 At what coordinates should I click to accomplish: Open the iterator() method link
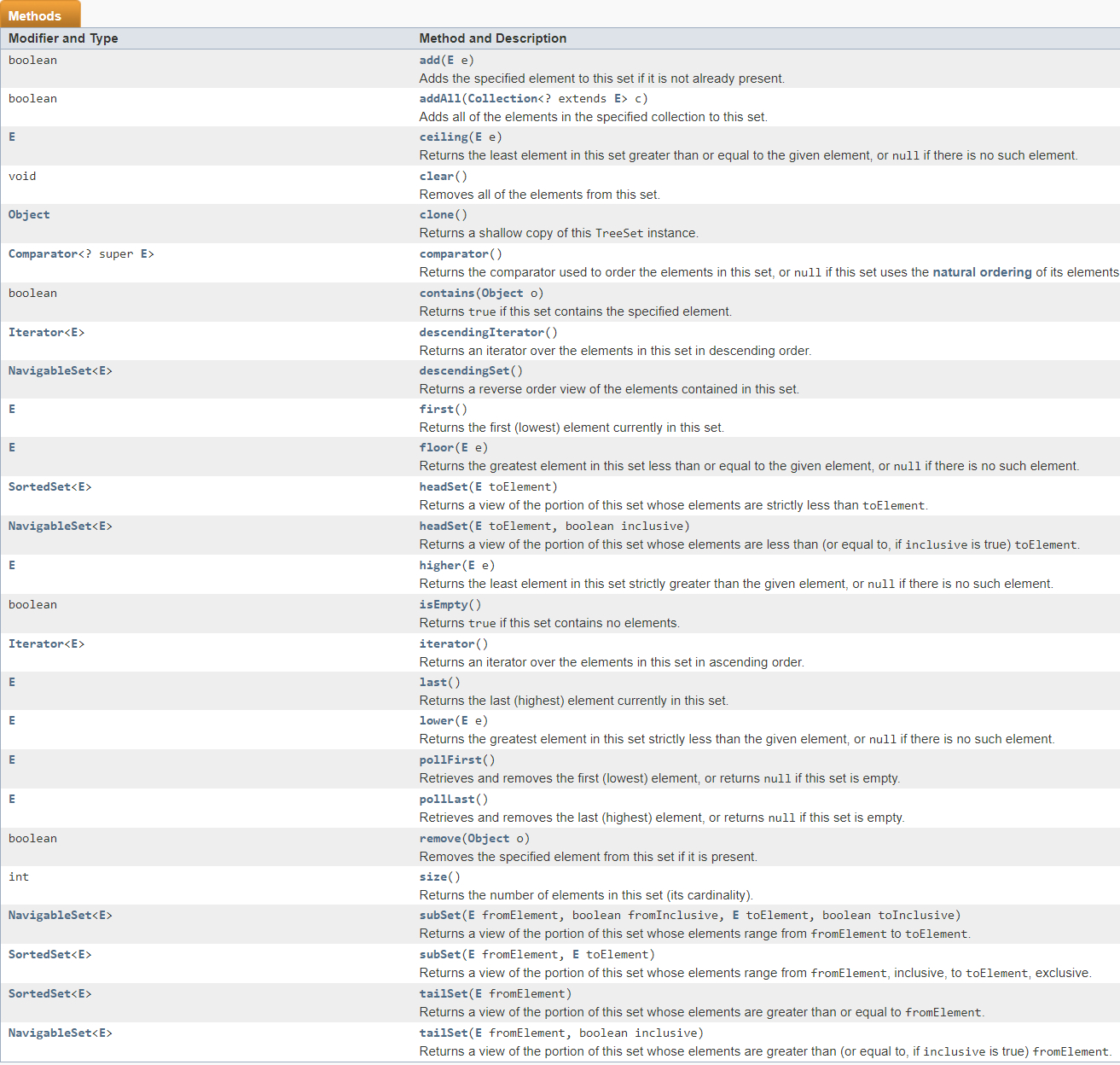(447, 643)
